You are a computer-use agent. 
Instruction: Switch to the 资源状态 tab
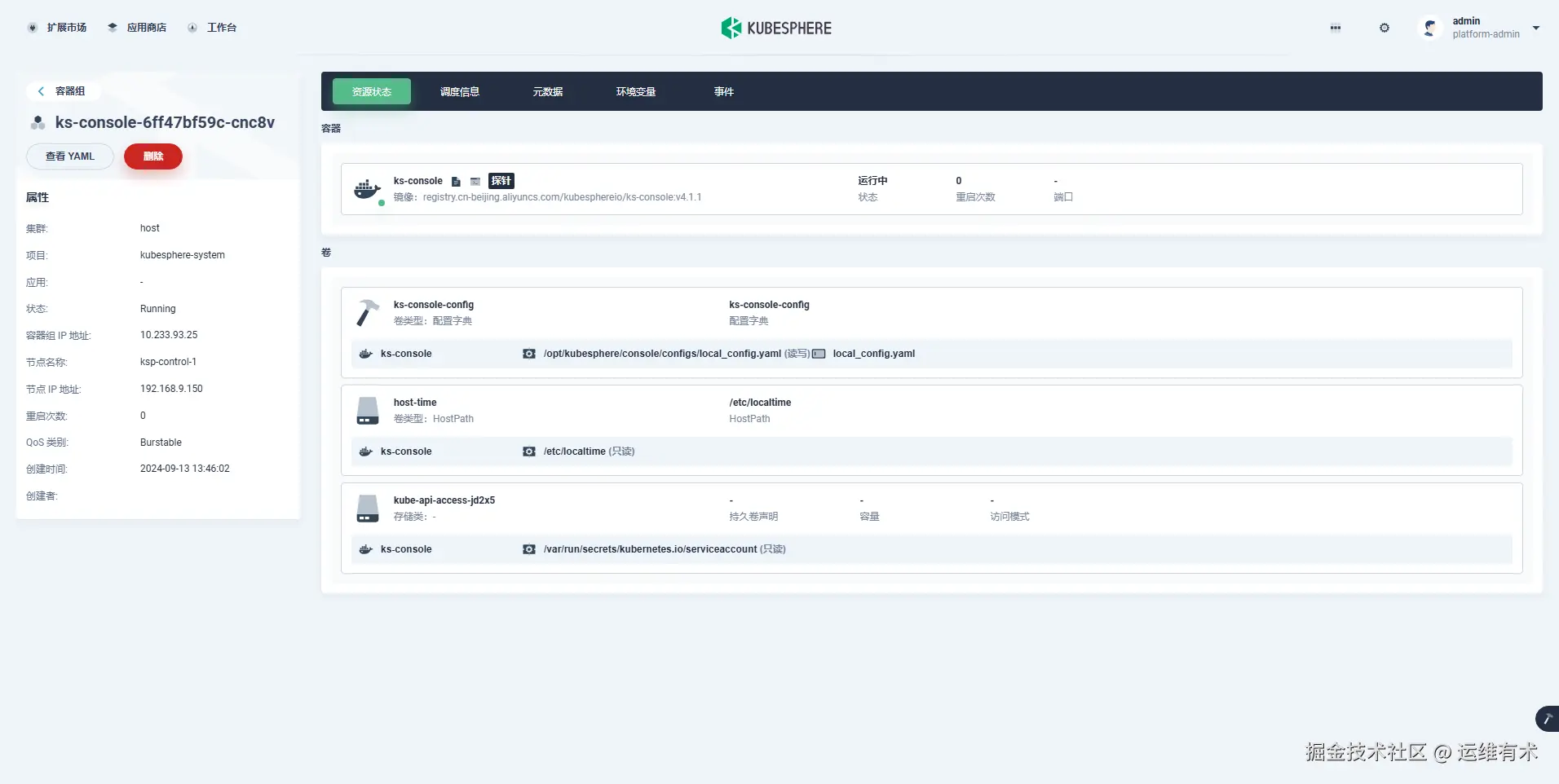tap(372, 91)
